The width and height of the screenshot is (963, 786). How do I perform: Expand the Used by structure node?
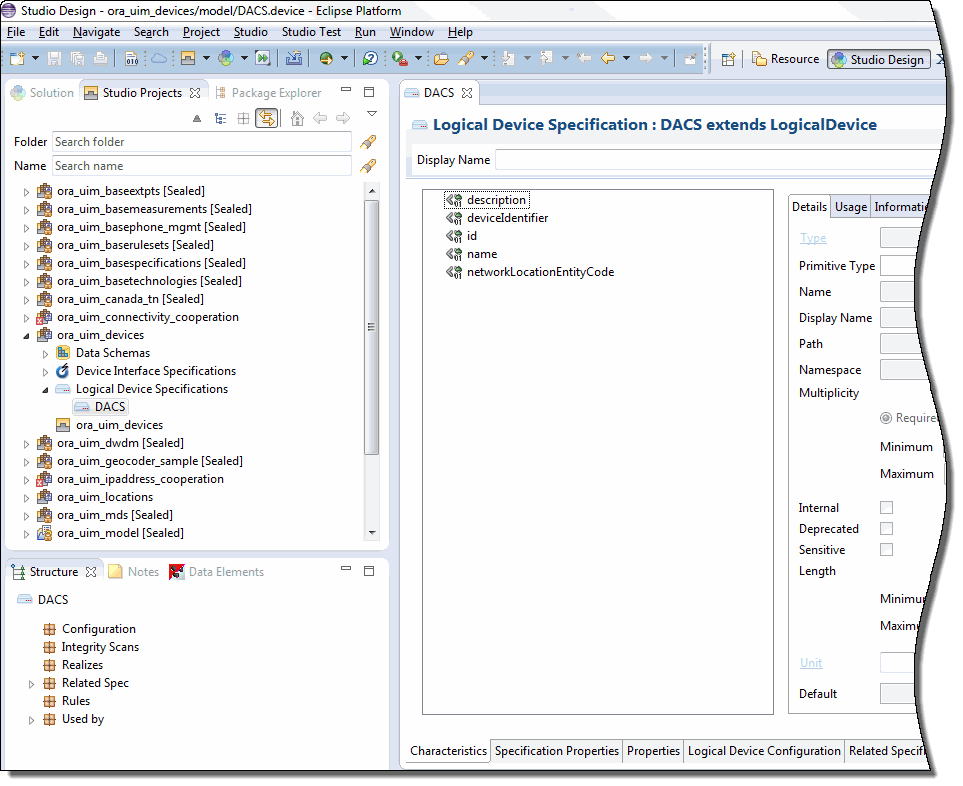(x=31, y=720)
